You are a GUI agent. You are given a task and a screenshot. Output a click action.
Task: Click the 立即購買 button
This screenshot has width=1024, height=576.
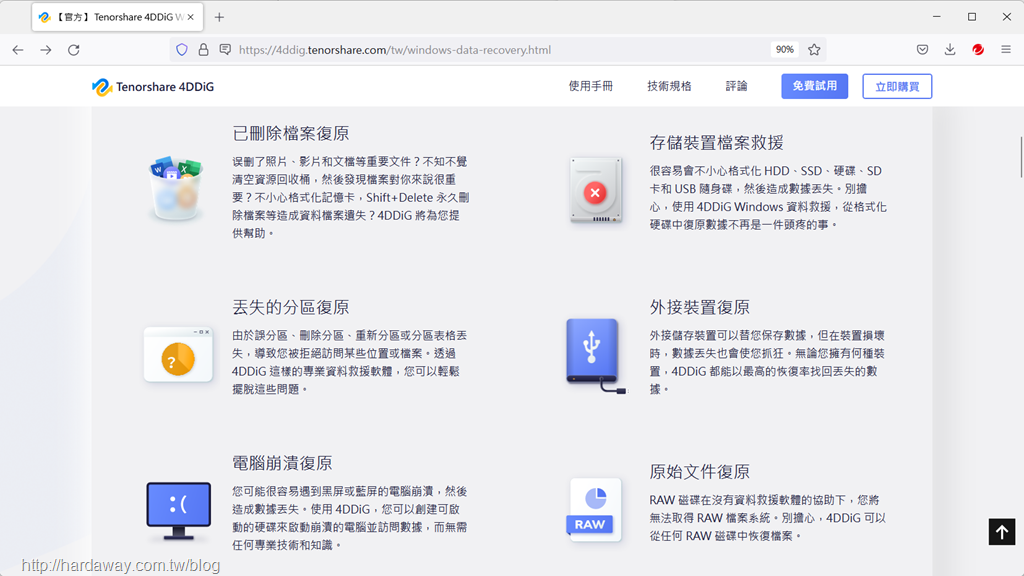[897, 86]
